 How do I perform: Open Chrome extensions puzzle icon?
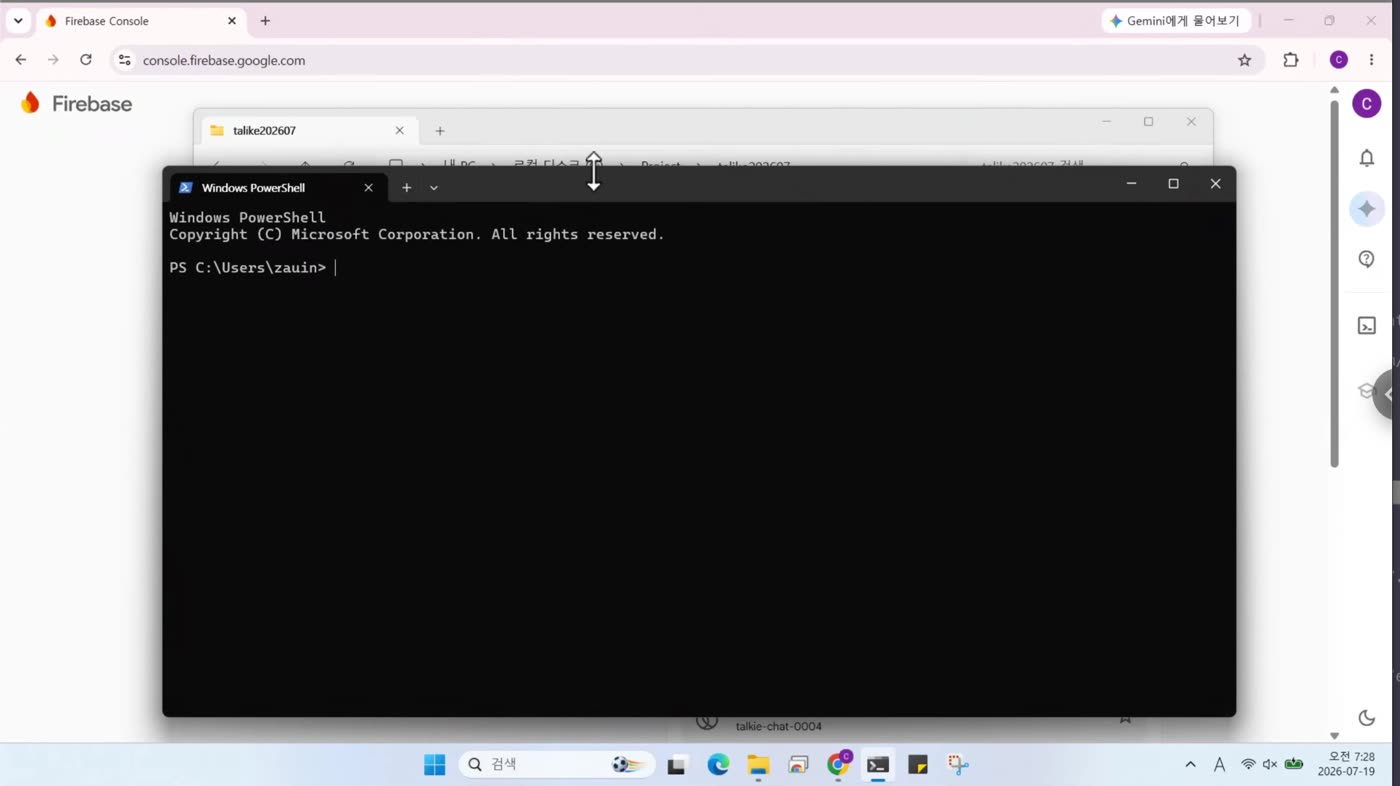click(1291, 60)
